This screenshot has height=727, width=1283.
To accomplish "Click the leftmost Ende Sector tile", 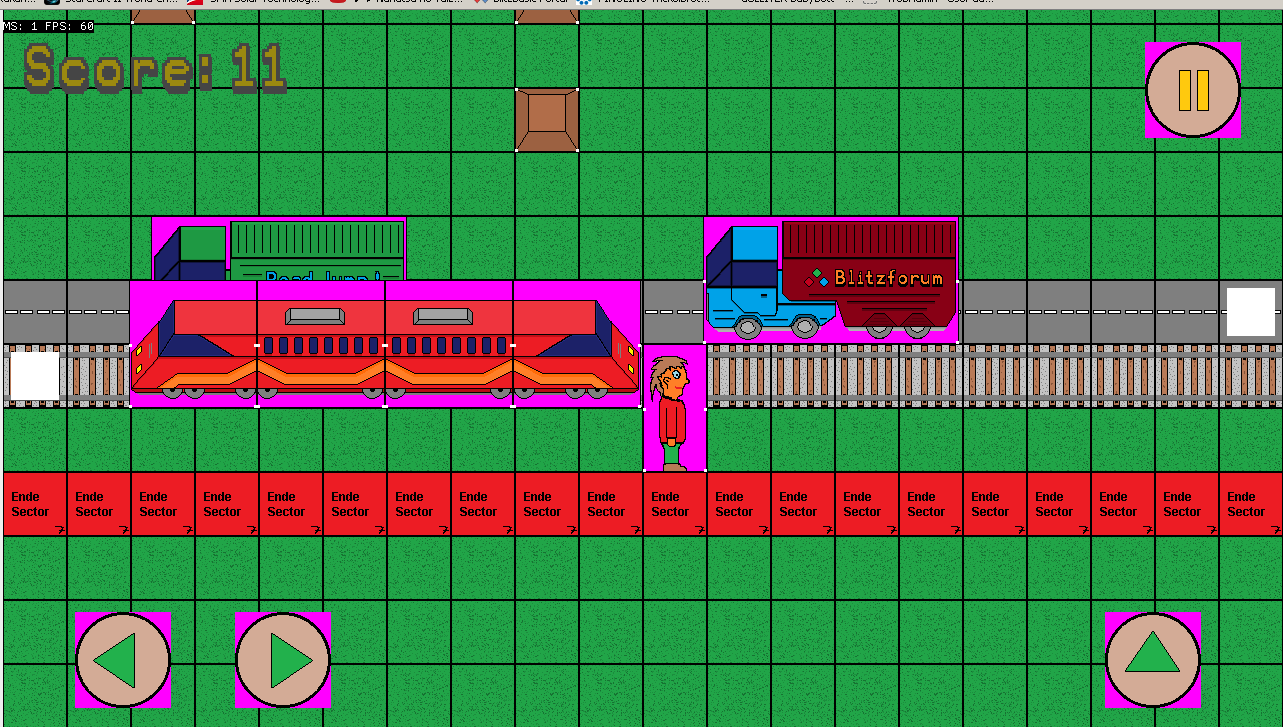I will [x=34, y=504].
